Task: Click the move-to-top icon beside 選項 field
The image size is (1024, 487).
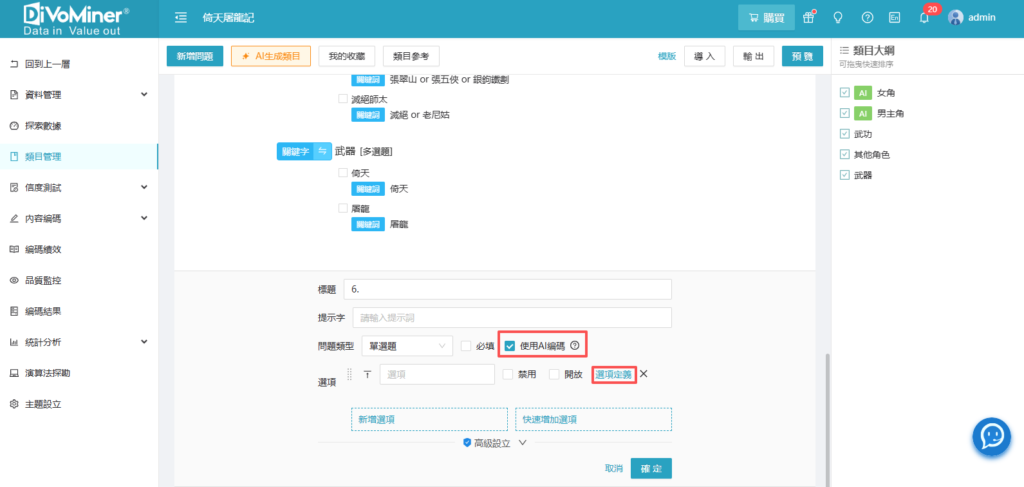Action: (366, 374)
